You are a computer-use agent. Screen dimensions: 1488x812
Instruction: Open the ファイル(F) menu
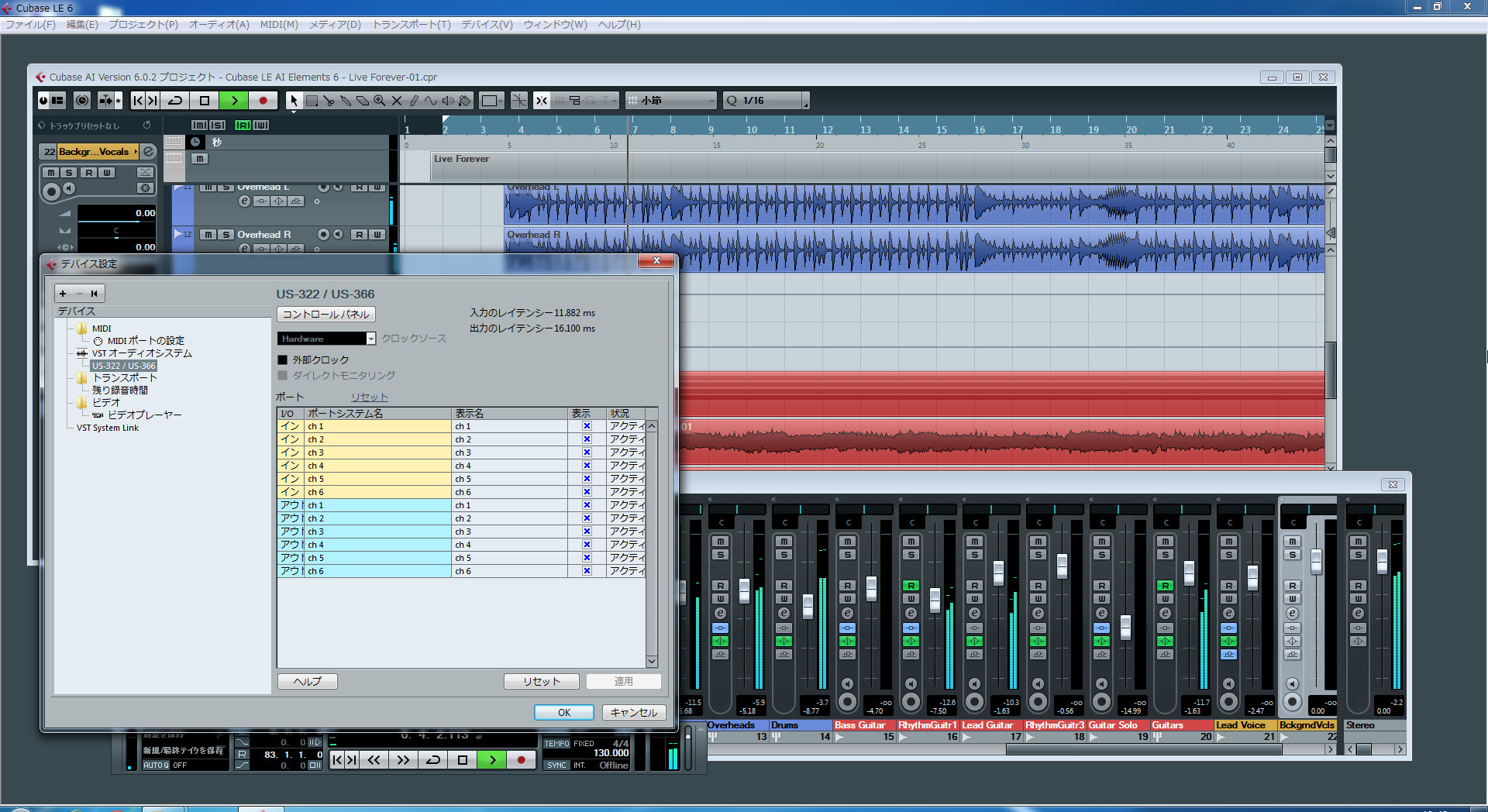31,25
